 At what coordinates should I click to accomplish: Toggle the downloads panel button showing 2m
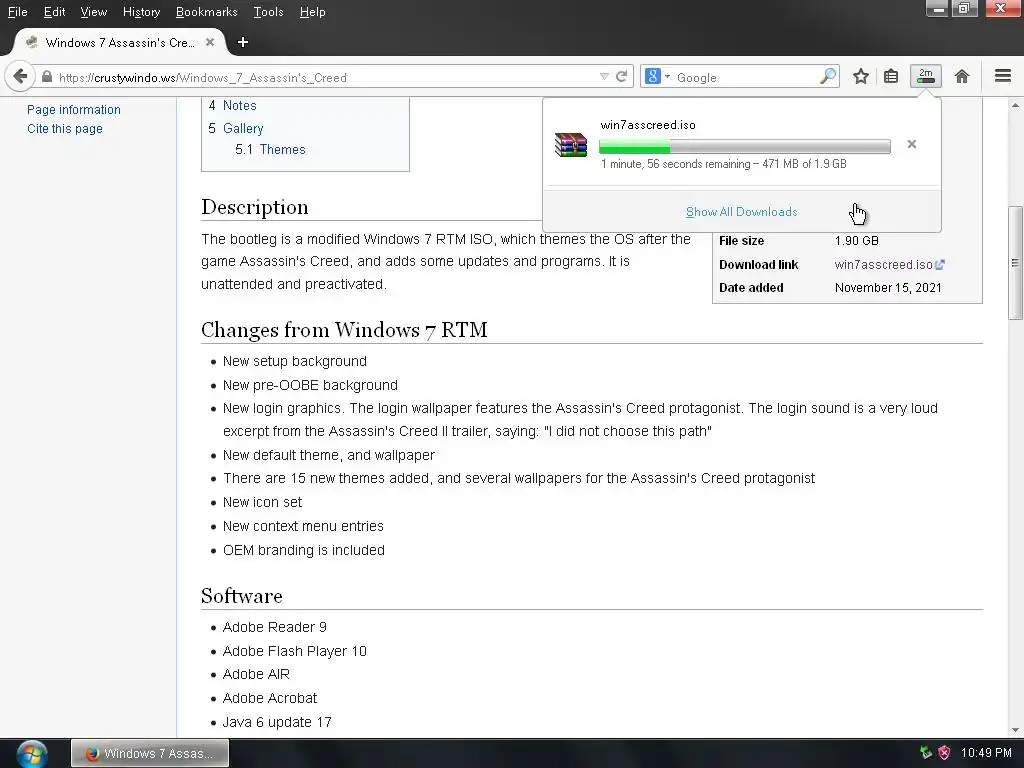point(926,76)
